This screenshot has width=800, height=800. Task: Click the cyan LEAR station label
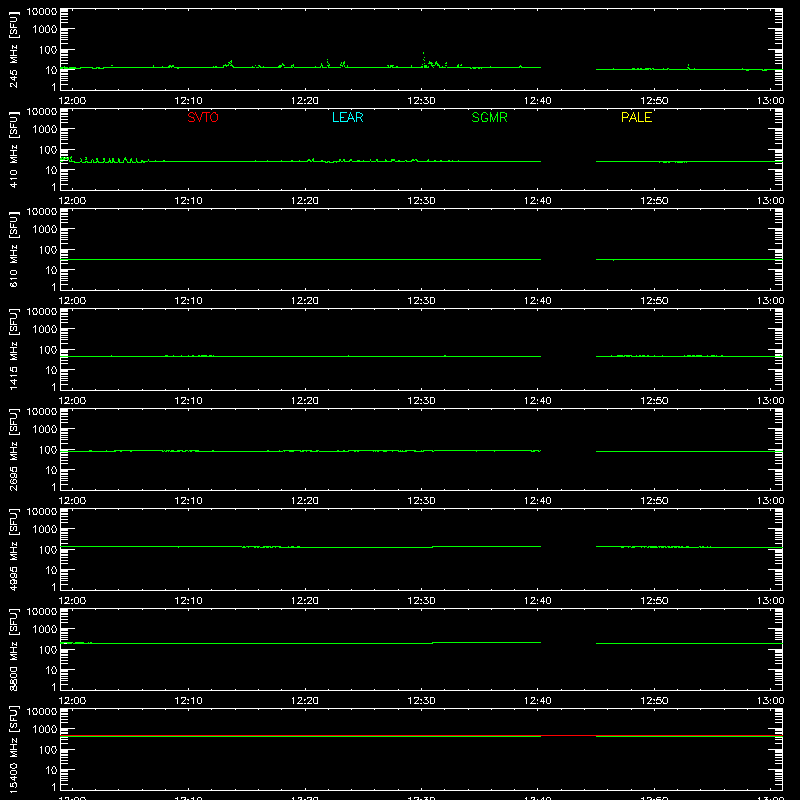(347, 117)
